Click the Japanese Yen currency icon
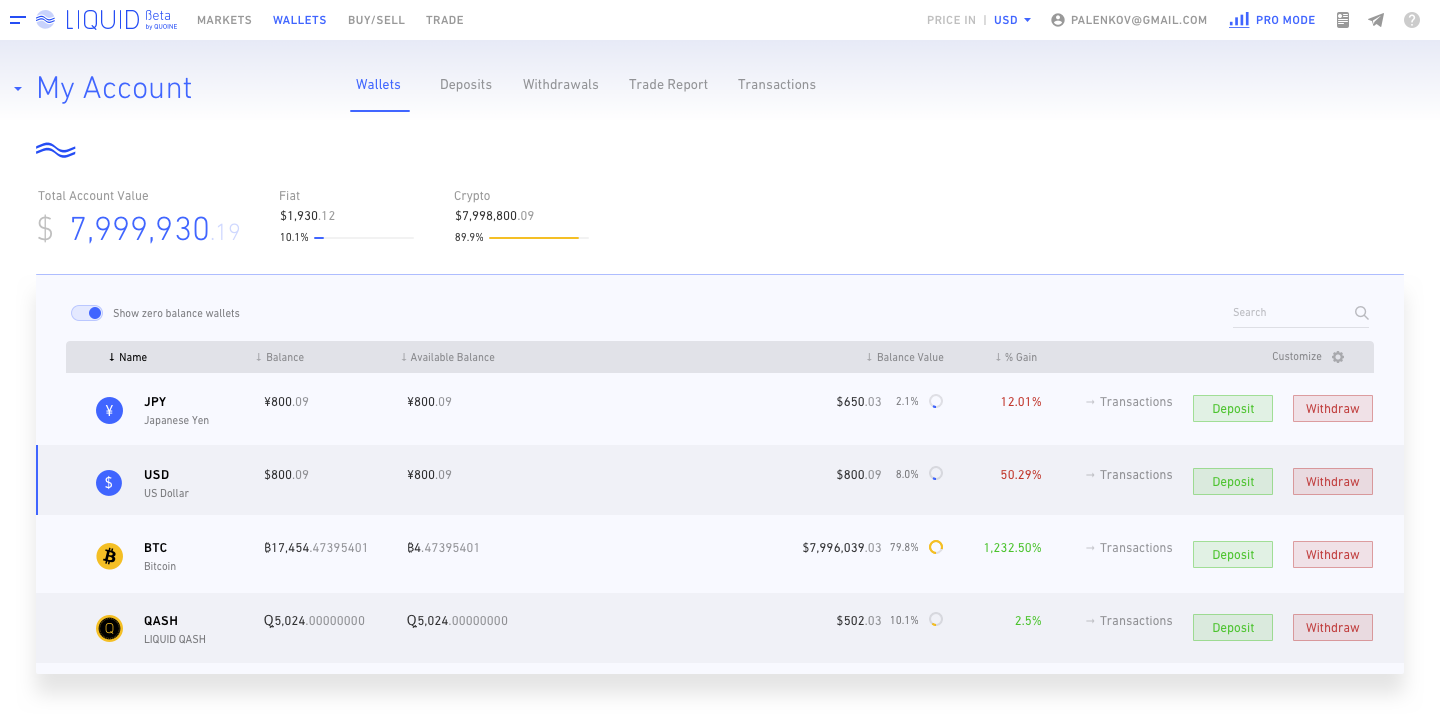Image resolution: width=1440 pixels, height=720 pixels. pos(109,410)
